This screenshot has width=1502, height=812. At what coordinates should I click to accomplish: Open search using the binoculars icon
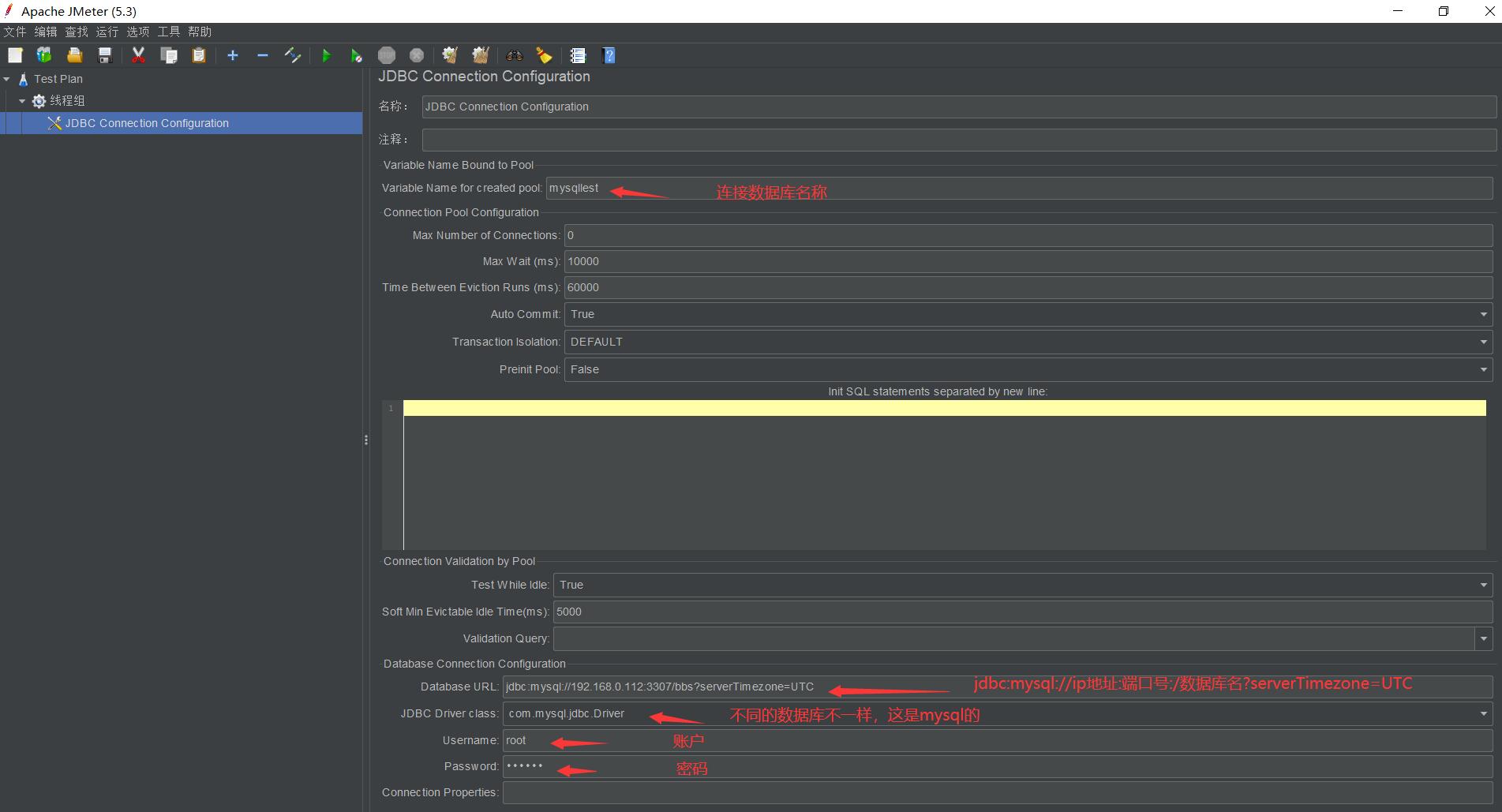[515, 55]
